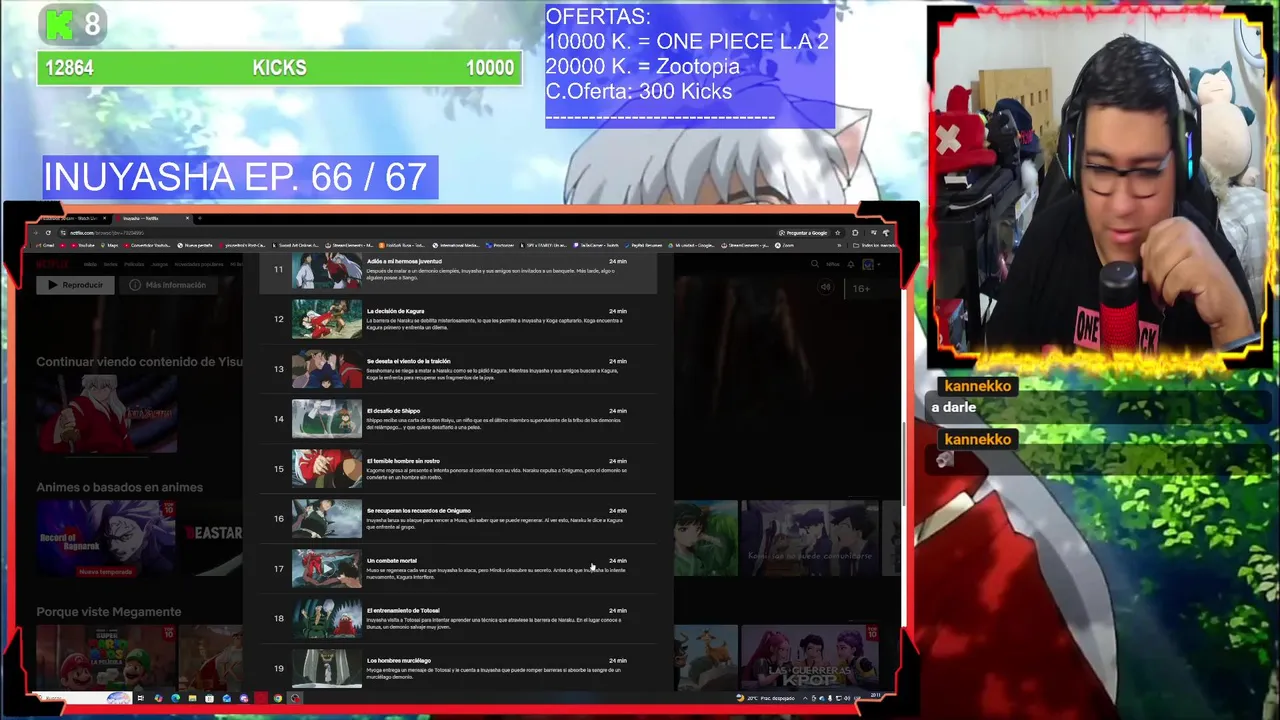Play episode 15 thumbnail El temible hombre sin rostro
The image size is (1280, 720).
click(x=327, y=469)
